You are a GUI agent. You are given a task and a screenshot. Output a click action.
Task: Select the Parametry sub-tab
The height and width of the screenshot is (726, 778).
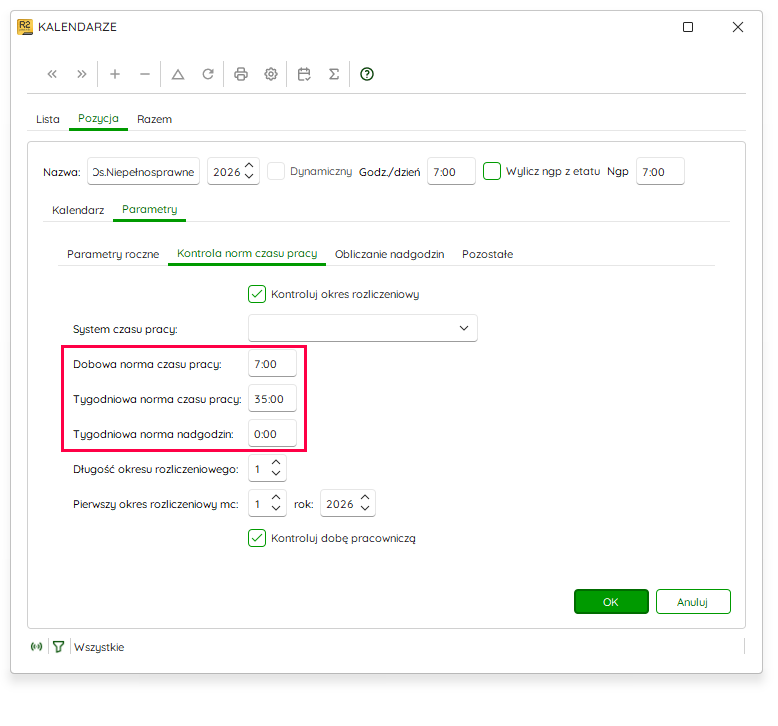tap(149, 209)
